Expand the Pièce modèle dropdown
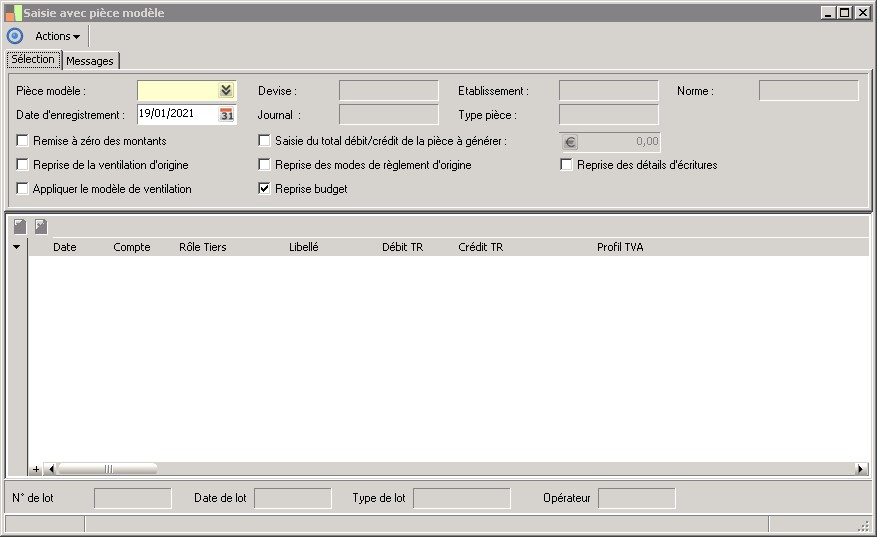Viewport: 877px width, 537px height. point(226,91)
